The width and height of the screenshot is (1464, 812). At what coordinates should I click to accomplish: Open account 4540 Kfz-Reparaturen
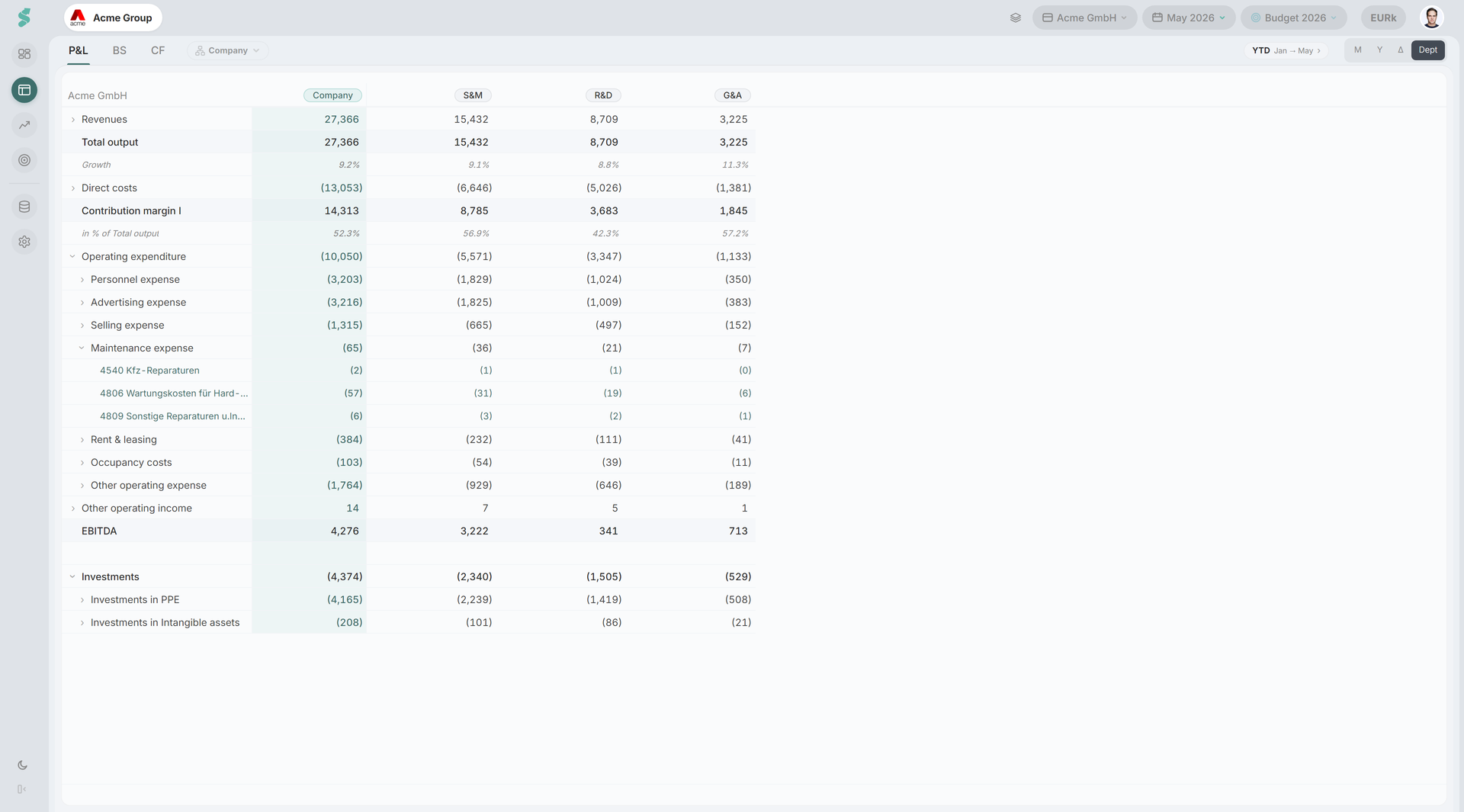click(x=149, y=371)
